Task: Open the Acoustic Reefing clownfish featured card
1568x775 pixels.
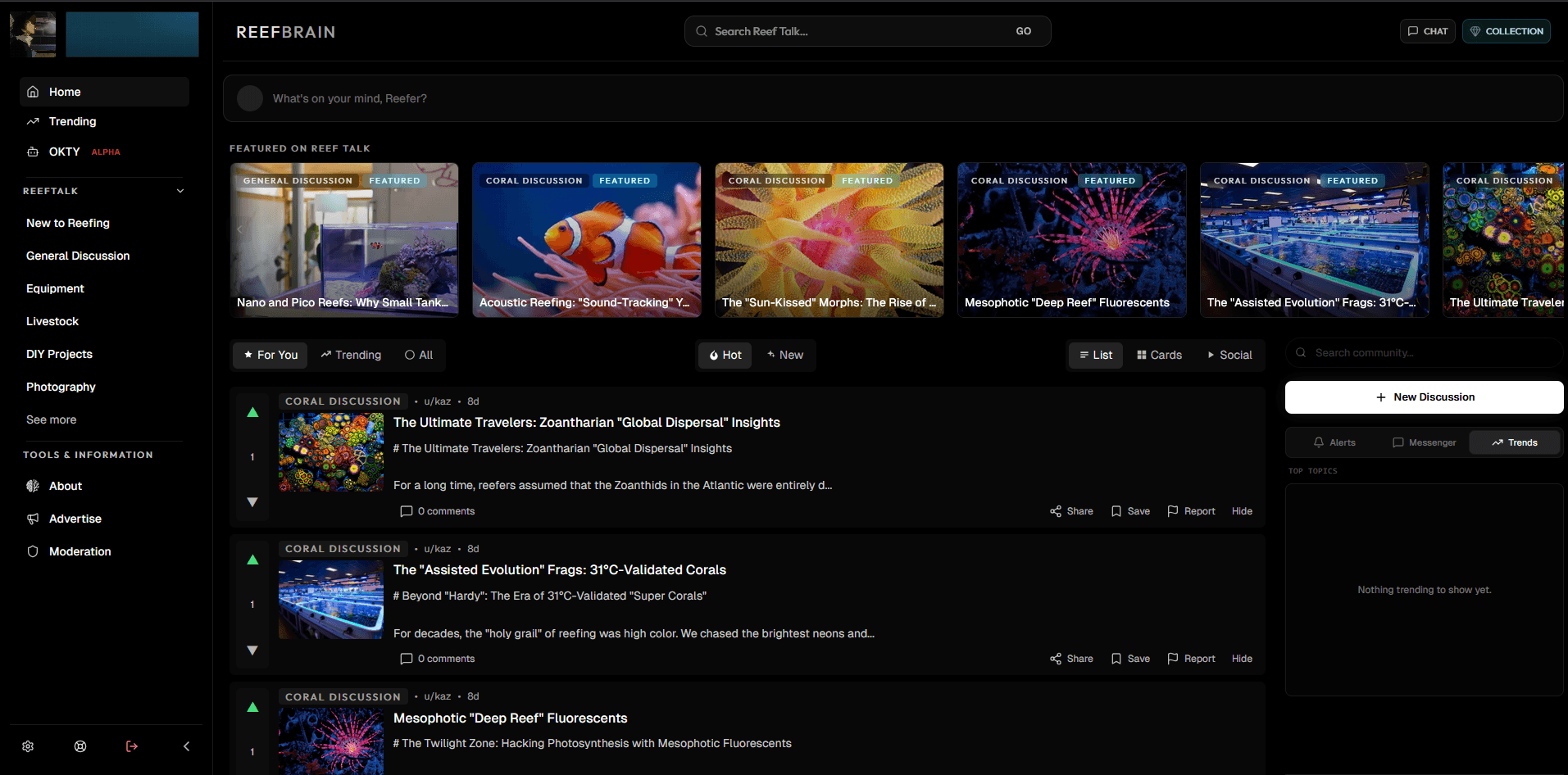Action: (x=586, y=240)
